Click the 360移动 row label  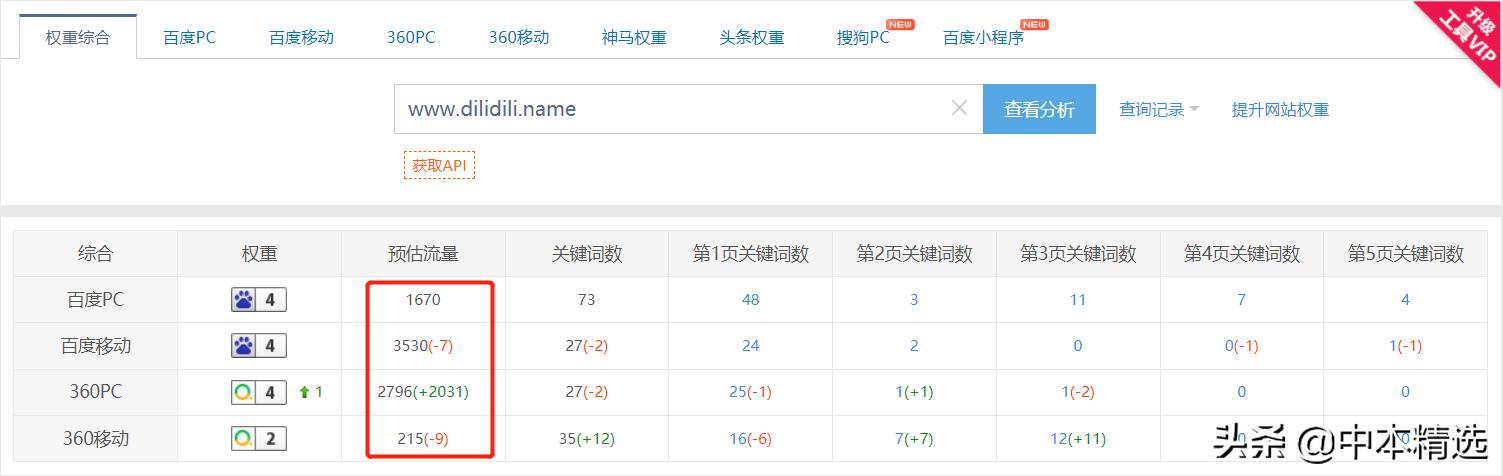(x=96, y=439)
